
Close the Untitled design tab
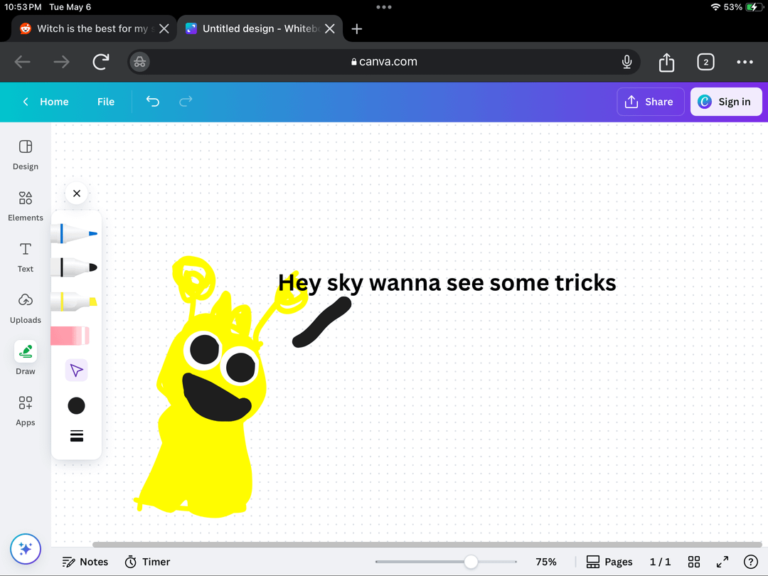click(330, 29)
